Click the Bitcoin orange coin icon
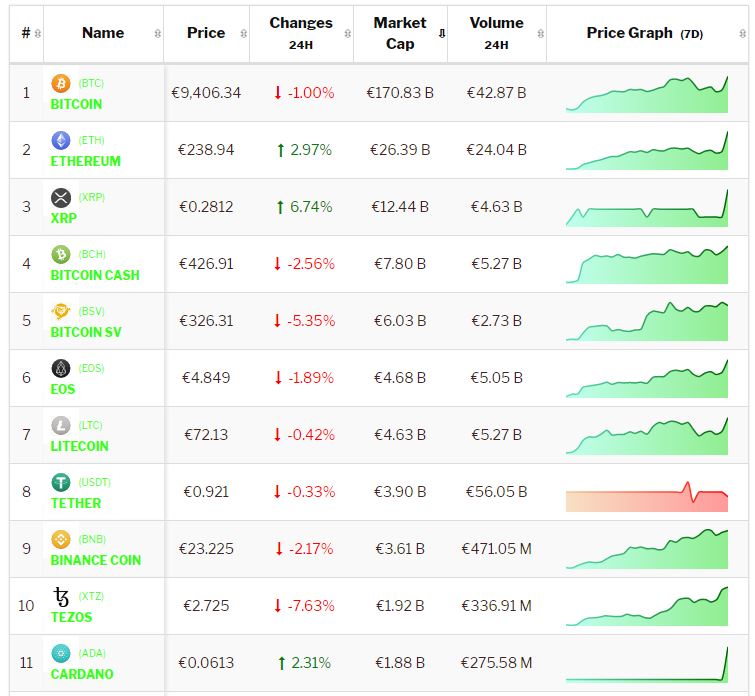This screenshot has width=755, height=696. [x=61, y=84]
